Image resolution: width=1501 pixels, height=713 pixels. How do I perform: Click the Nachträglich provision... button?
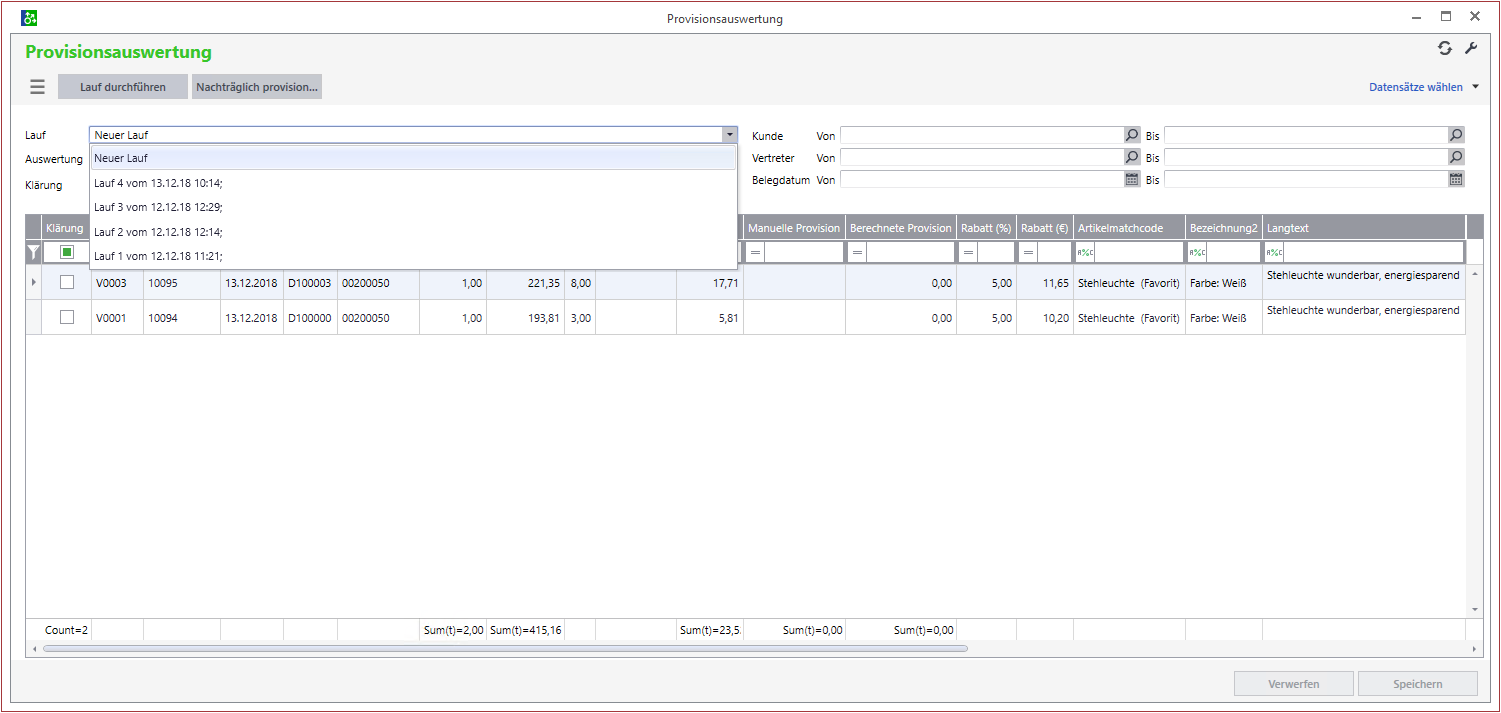[257, 87]
